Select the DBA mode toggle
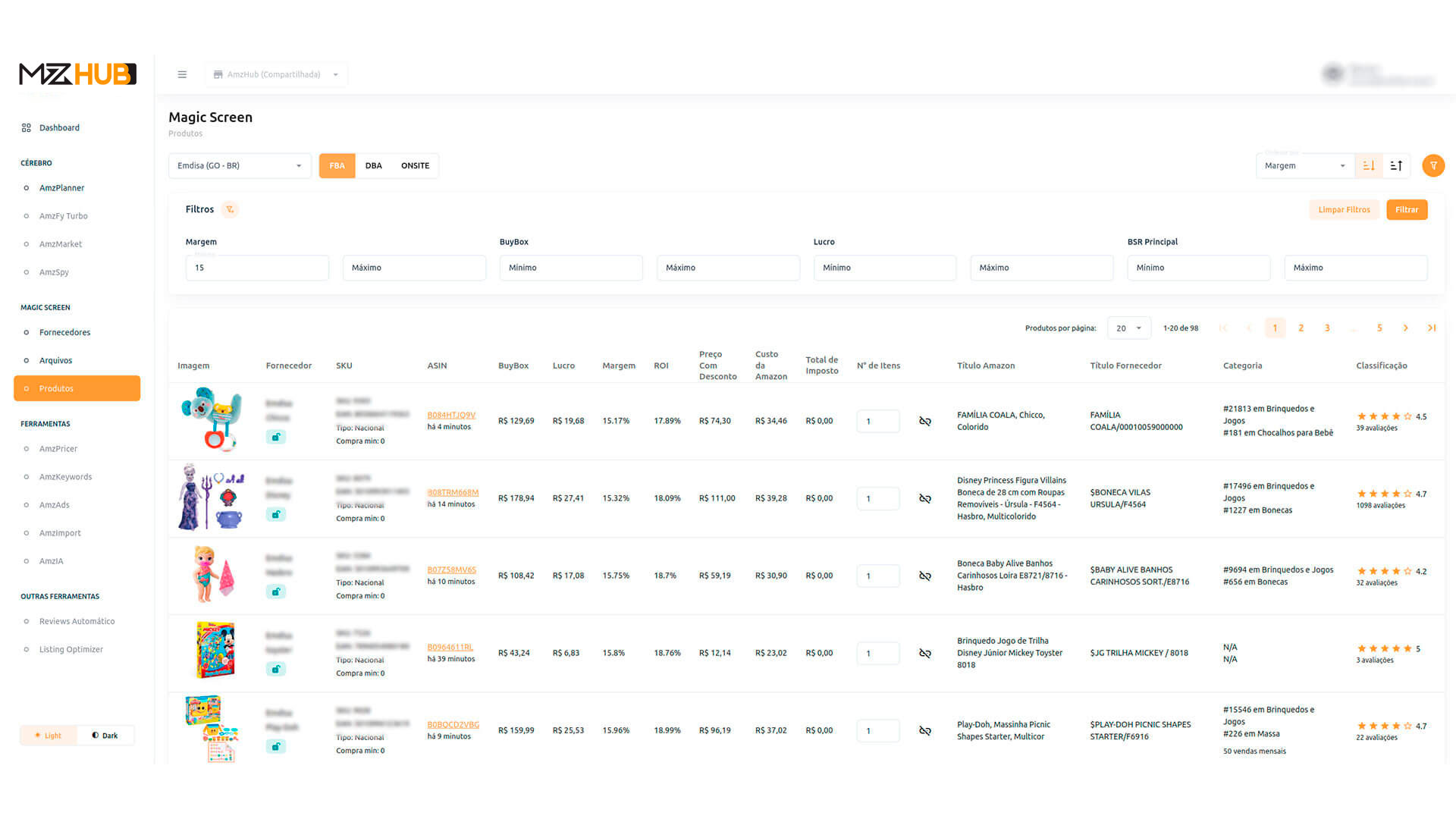Image resolution: width=1456 pixels, height=819 pixels. [373, 165]
